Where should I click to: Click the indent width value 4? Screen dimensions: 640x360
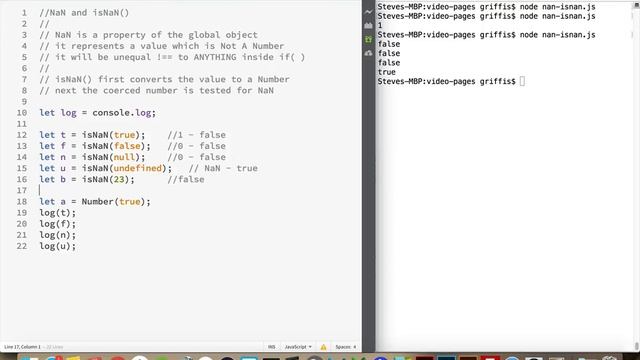[x=355, y=347]
